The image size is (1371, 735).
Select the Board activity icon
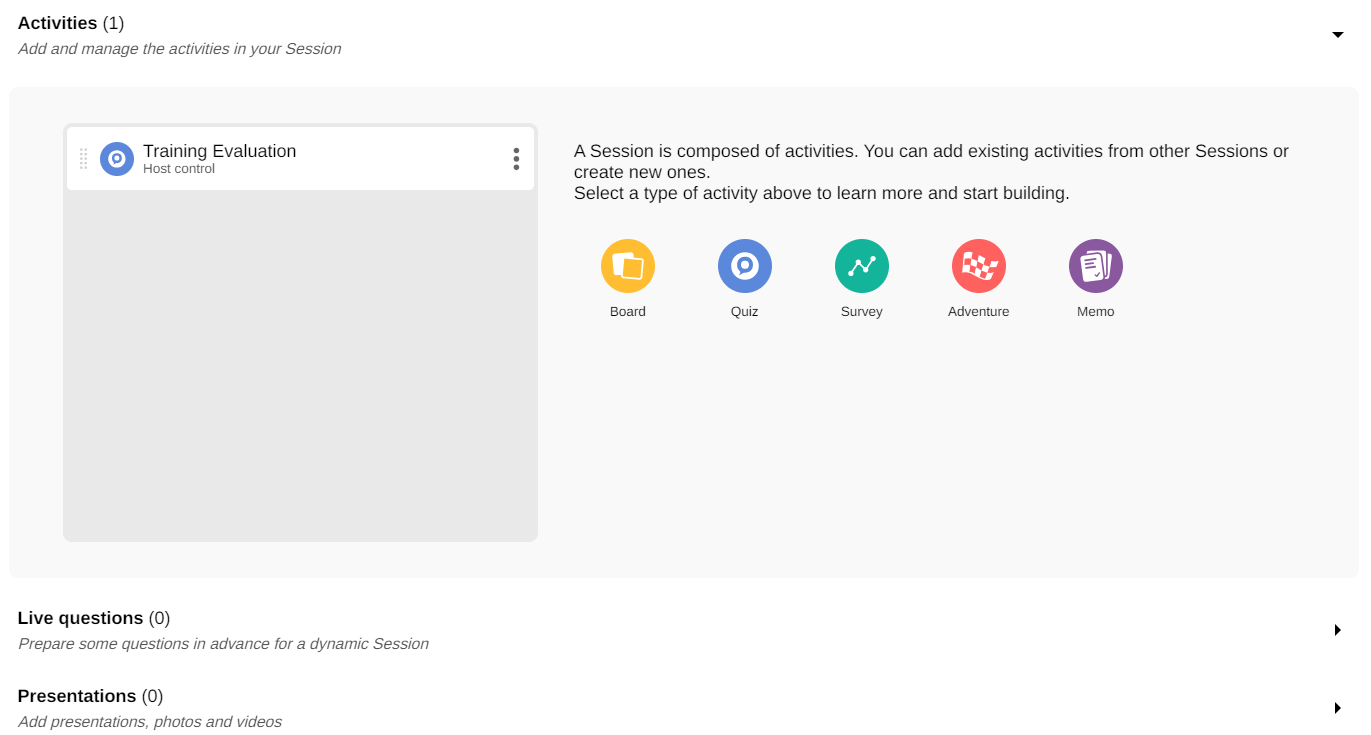[628, 266]
